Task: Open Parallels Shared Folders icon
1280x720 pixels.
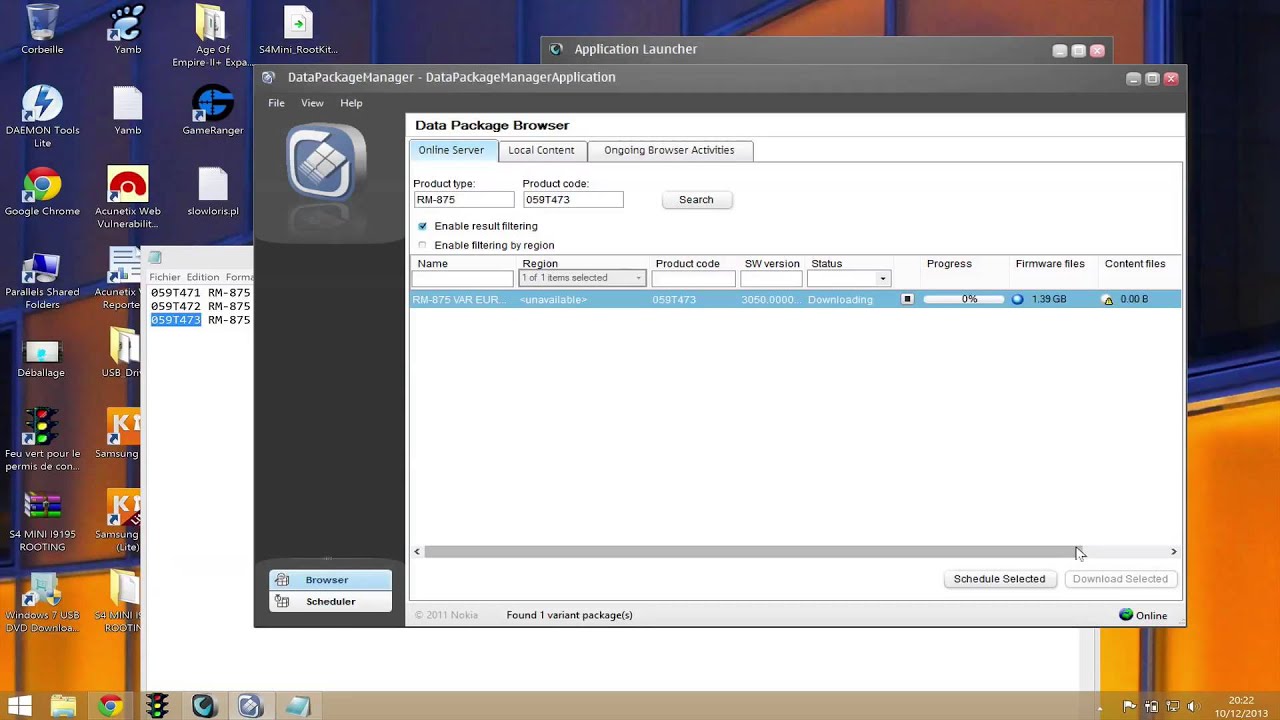Action: tap(42, 279)
